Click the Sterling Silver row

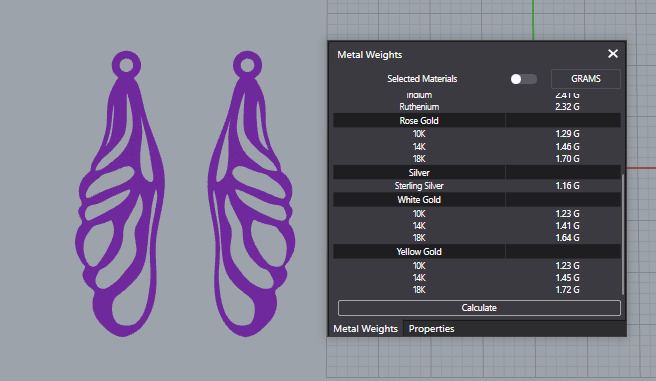(477, 186)
